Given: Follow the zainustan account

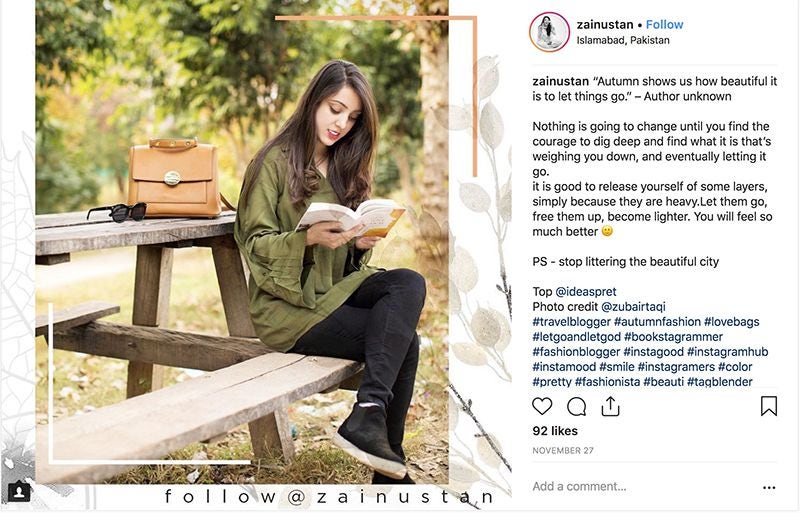Looking at the screenshot, I should [664, 25].
